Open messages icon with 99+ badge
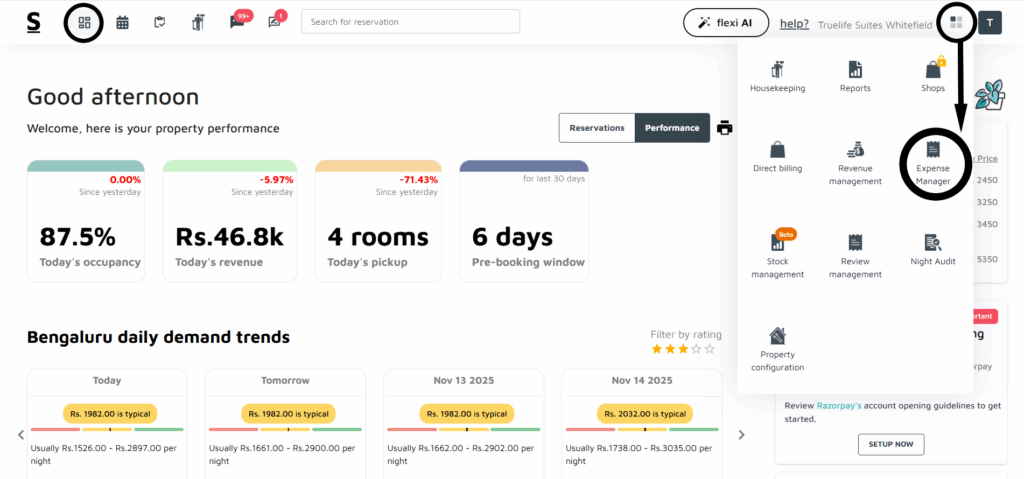Viewport: 1024px width, 479px height. [x=238, y=22]
